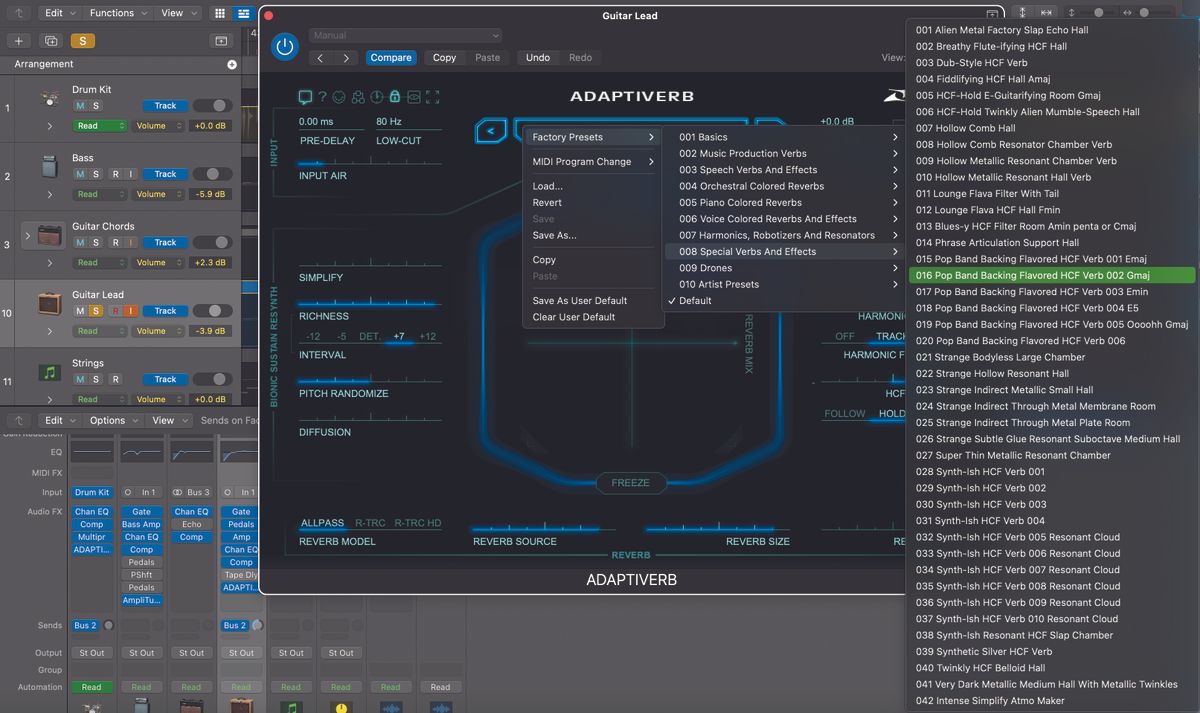Enable record on the Guitar Lead track
The width and height of the screenshot is (1200, 713).
116,310
